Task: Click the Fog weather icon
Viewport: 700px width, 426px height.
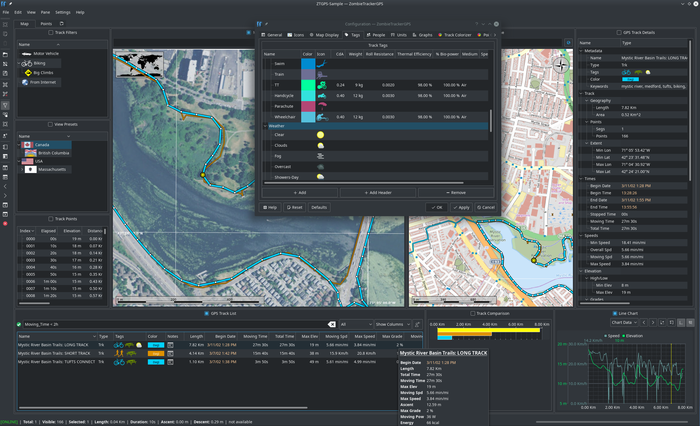Action: pyautogui.click(x=321, y=156)
